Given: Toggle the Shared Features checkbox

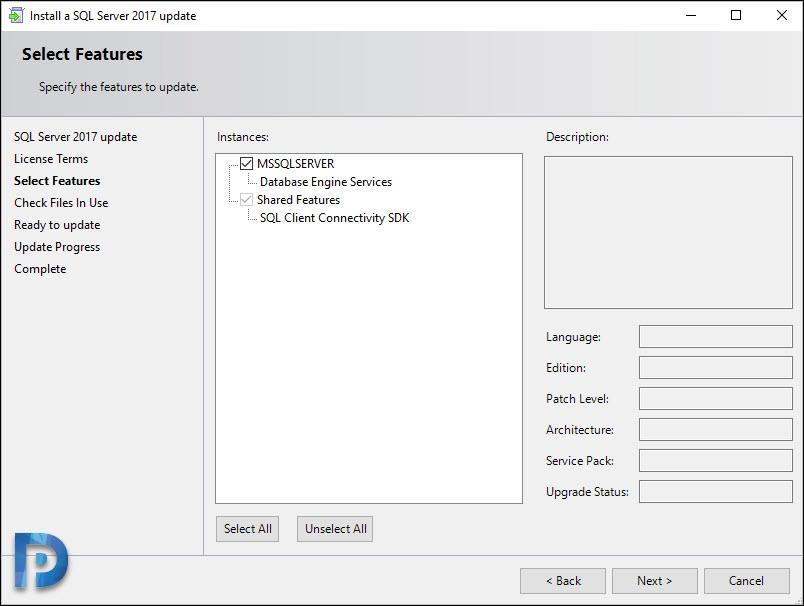Looking at the screenshot, I should click(x=246, y=199).
